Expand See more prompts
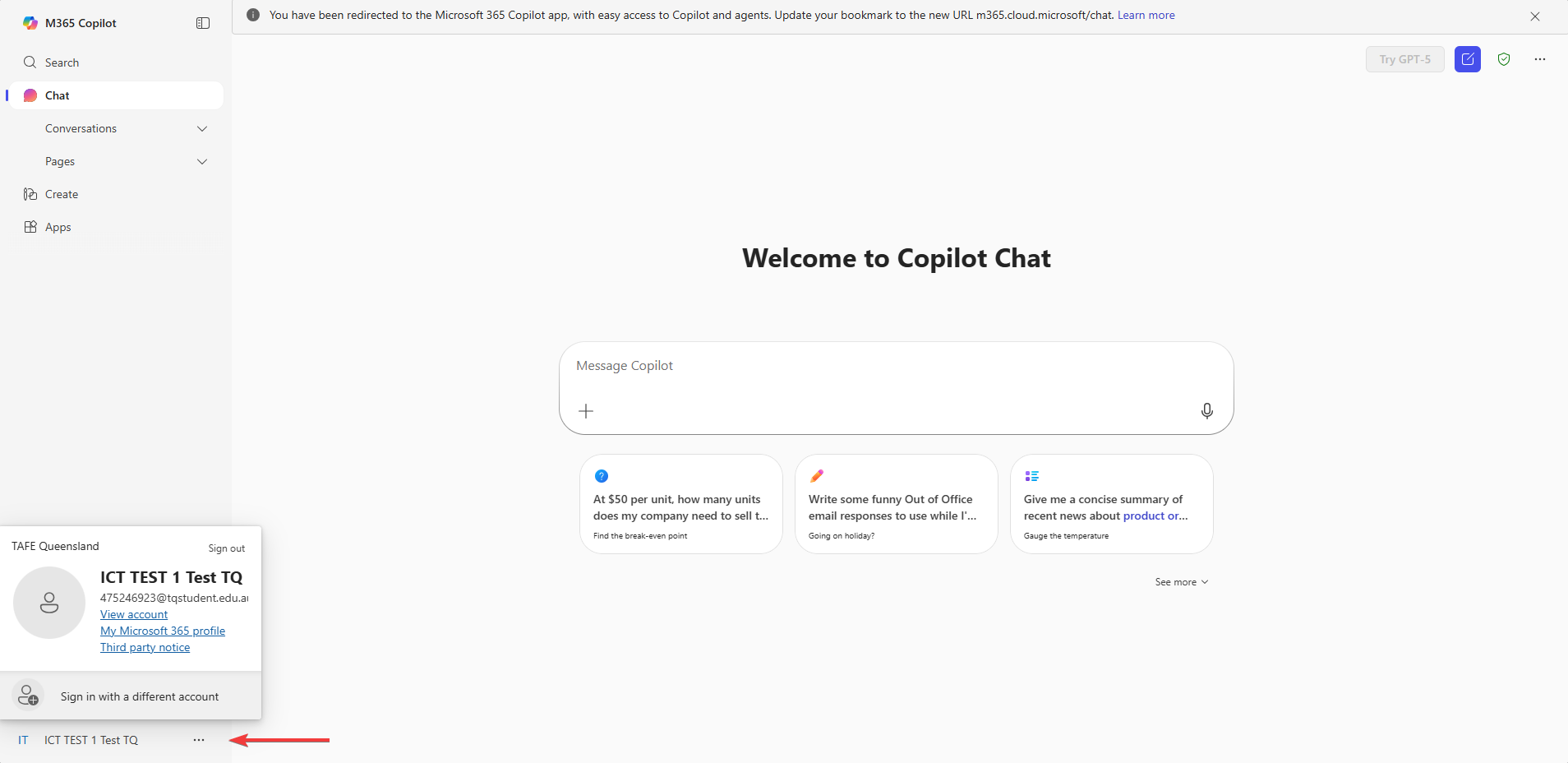This screenshot has height=763, width=1568. 1182,582
